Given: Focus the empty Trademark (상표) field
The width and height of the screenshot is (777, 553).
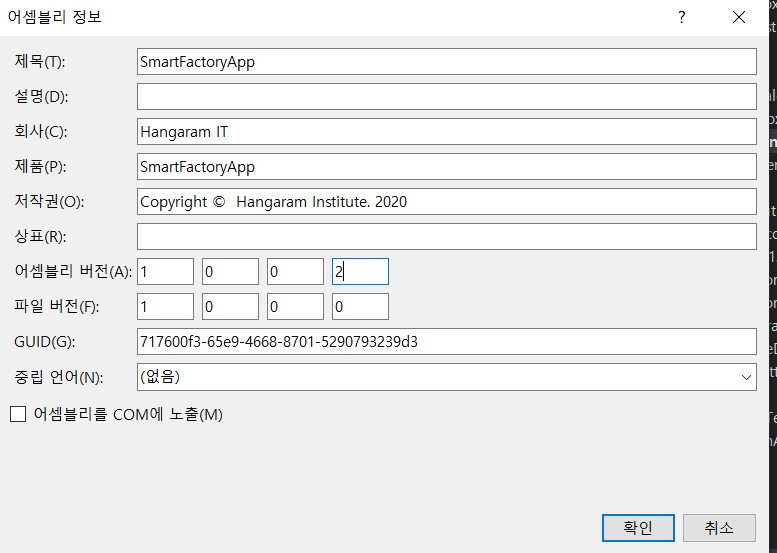Looking at the screenshot, I should 446,236.
